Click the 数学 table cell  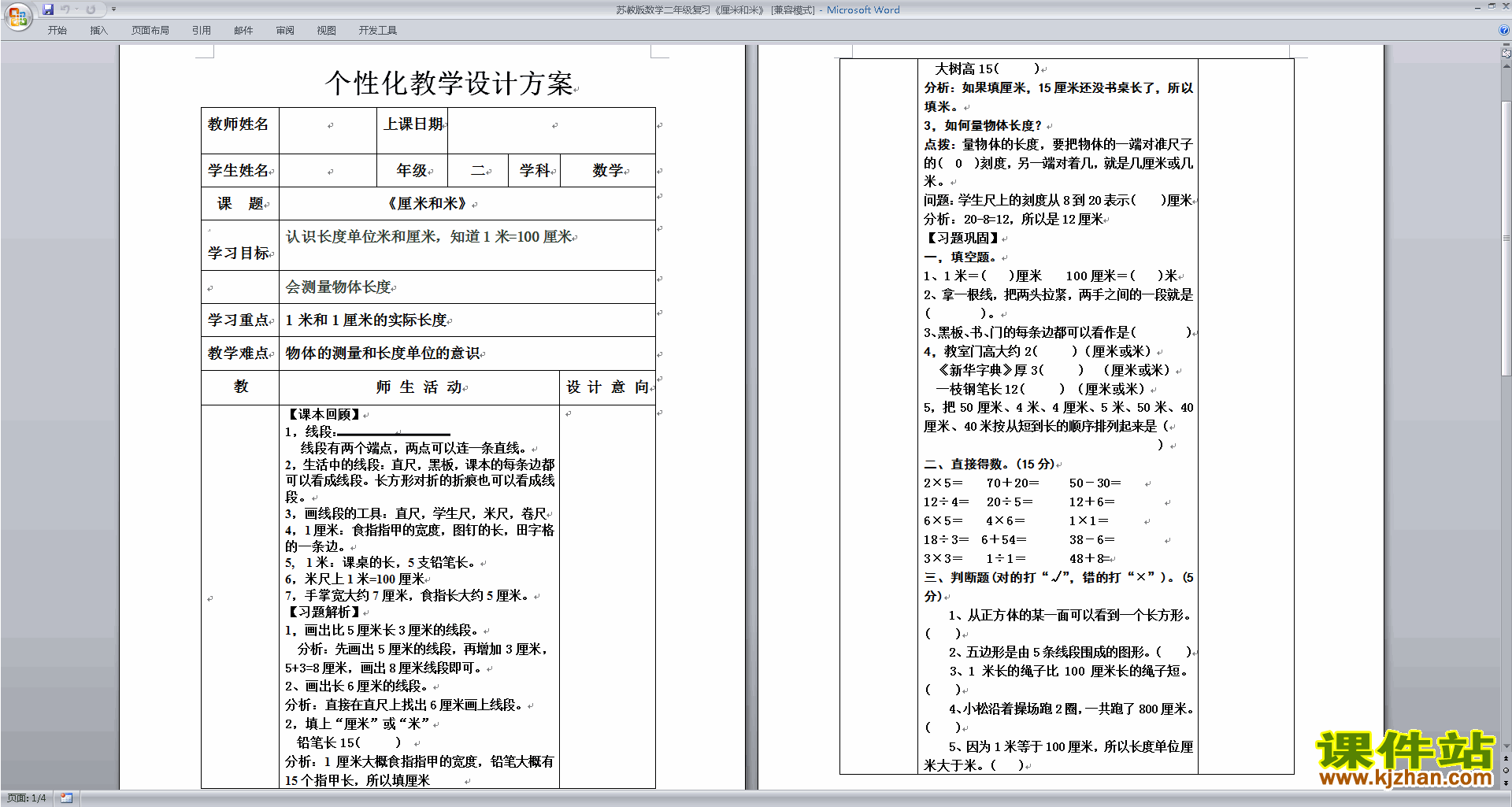[608, 170]
